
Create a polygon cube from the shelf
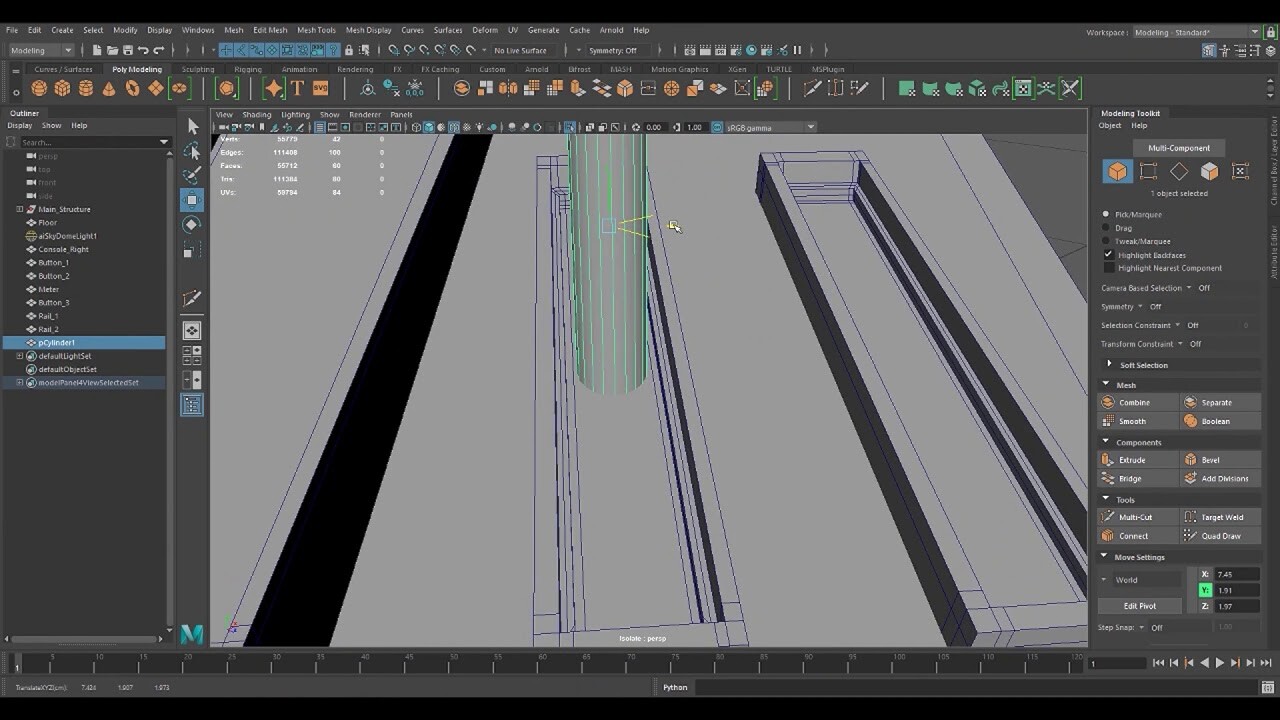pos(62,88)
